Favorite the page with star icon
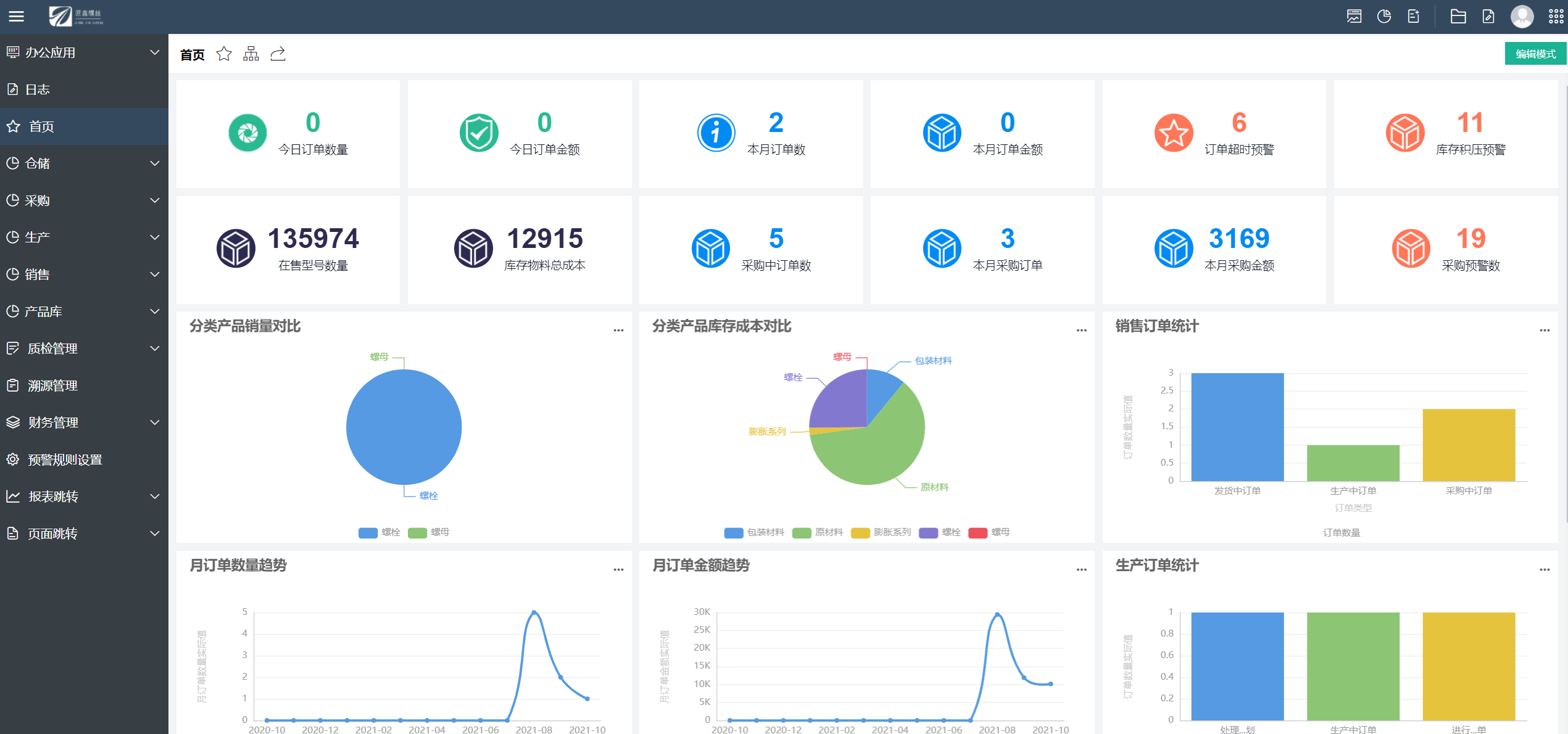Image resolution: width=1568 pixels, height=734 pixels. pyautogui.click(x=224, y=54)
